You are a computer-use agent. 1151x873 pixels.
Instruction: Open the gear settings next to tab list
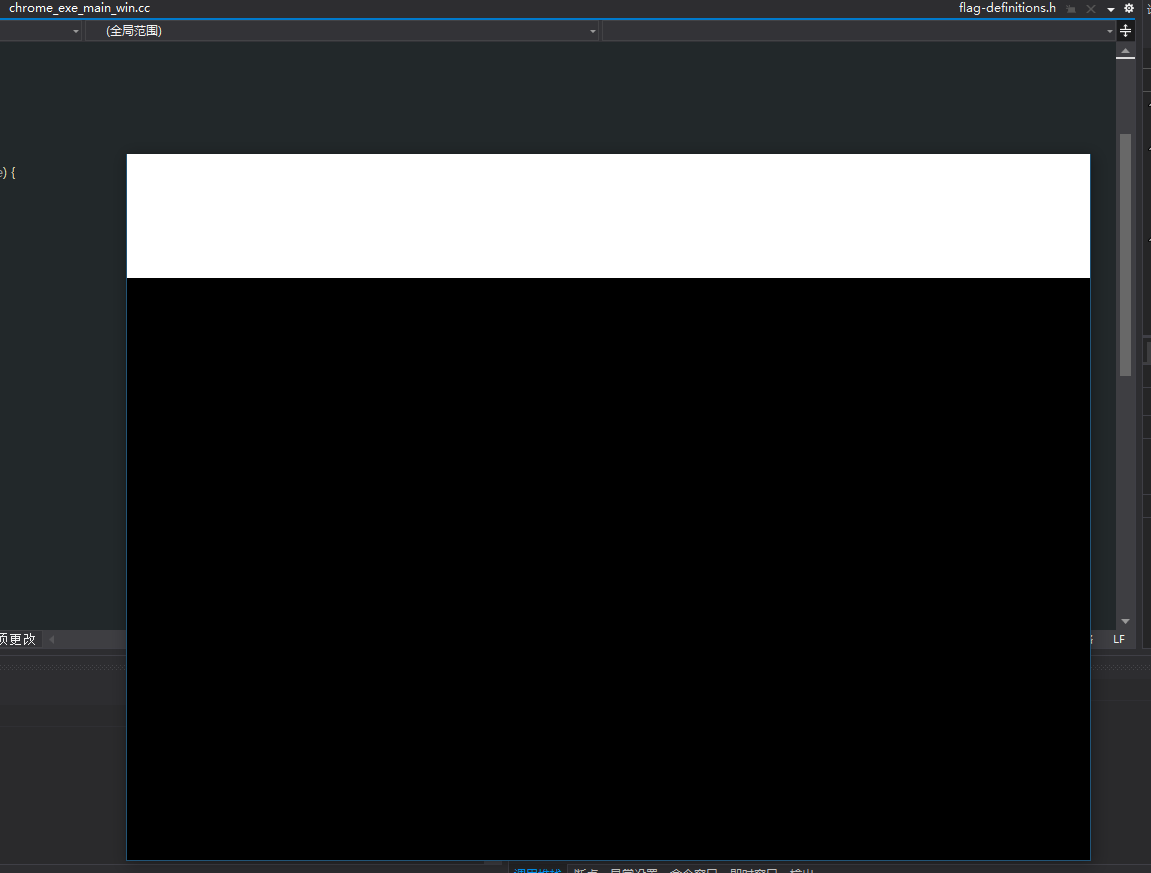point(1129,9)
